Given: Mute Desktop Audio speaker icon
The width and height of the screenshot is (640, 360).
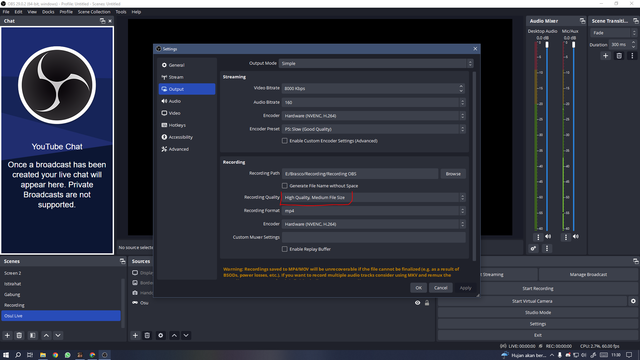Looking at the screenshot, I should [x=548, y=237].
